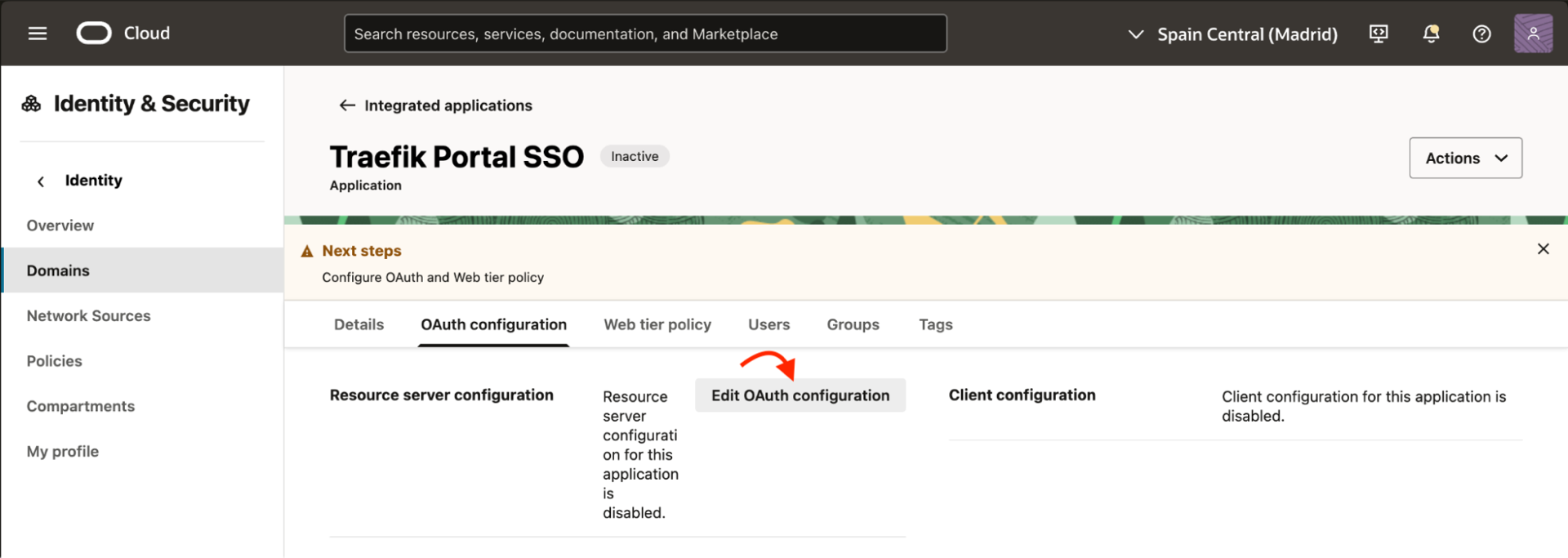Screen dimensions: 1568x558
Task: Click the resource server configuration disabled message
Action: coord(640,454)
